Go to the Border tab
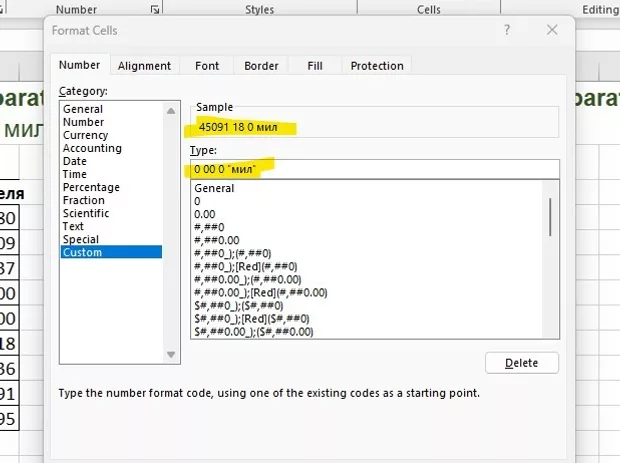This screenshot has height=463, width=620. pos(261,66)
